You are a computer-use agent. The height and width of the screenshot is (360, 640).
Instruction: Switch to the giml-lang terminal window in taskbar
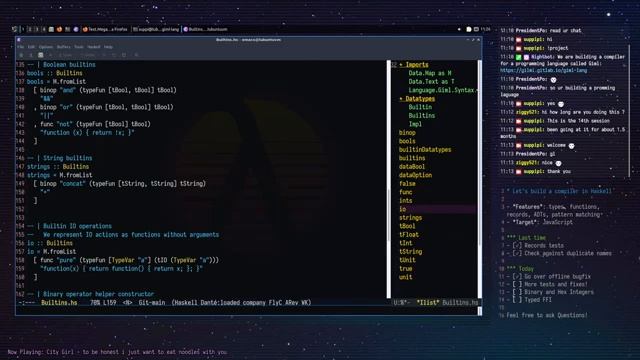pos(156,29)
